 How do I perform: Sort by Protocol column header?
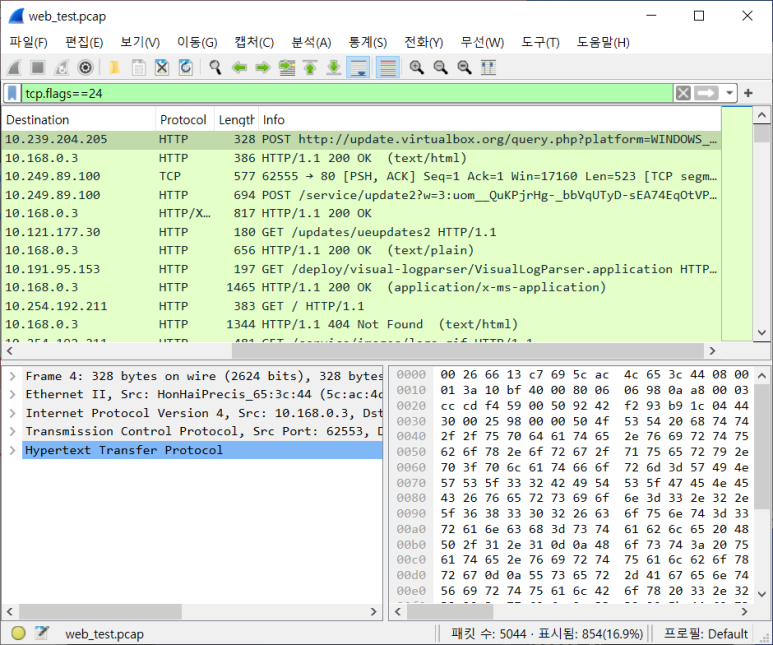tap(185, 120)
